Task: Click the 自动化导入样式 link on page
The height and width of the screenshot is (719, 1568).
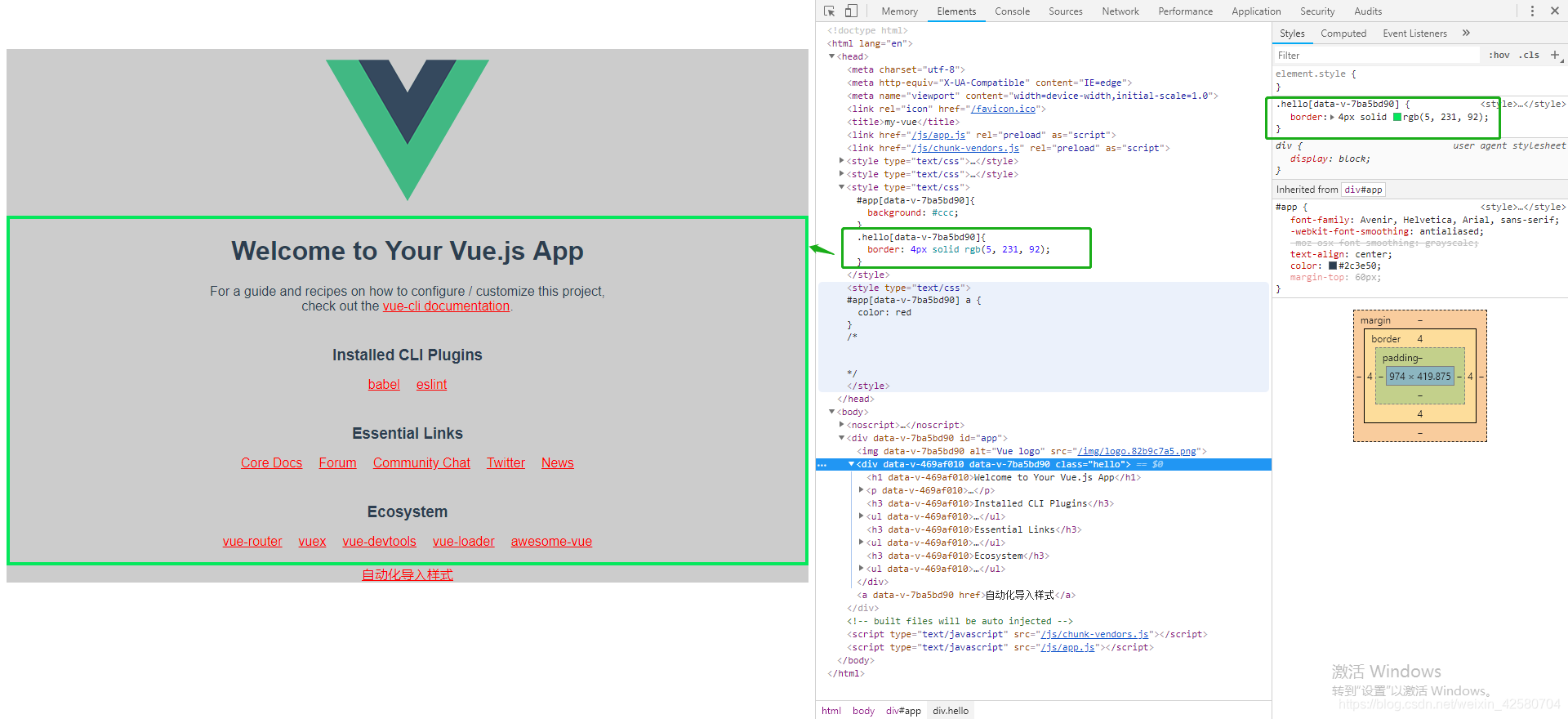Action: point(408,575)
